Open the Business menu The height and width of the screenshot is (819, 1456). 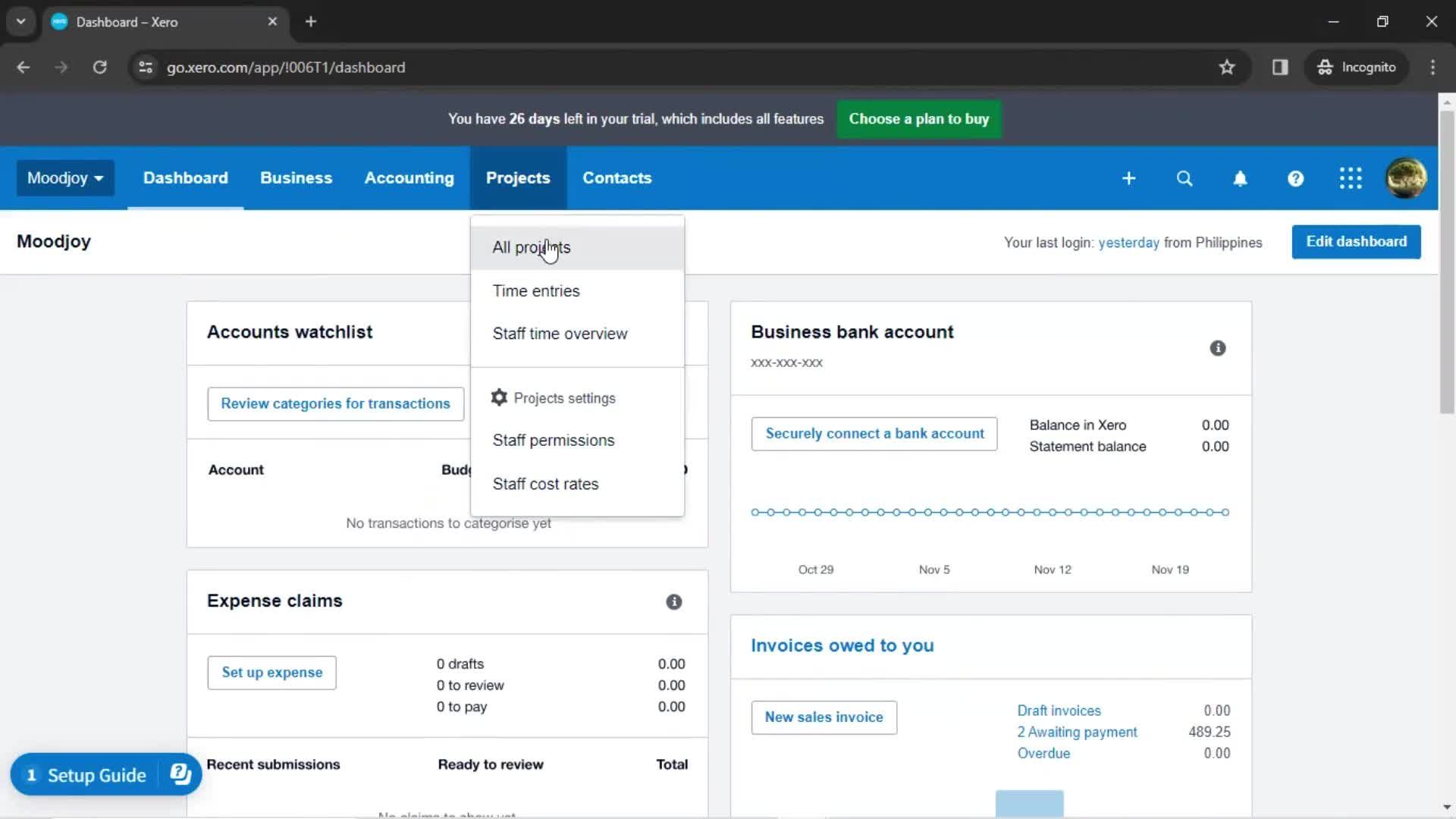296,178
